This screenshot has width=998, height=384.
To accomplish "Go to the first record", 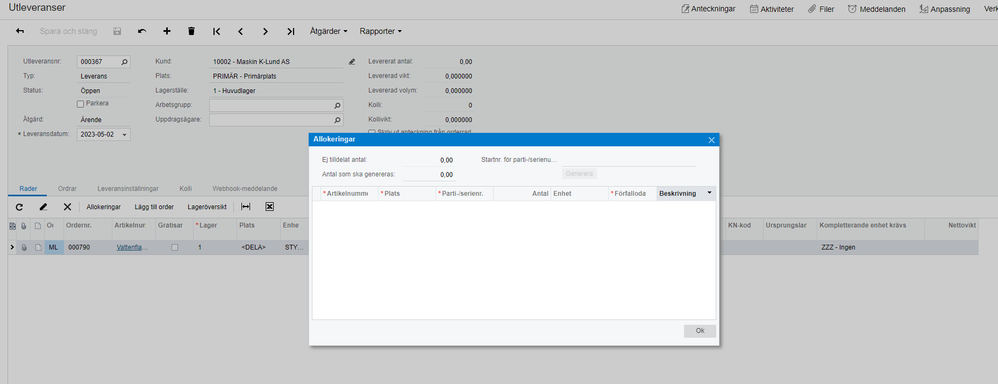I will pos(216,31).
